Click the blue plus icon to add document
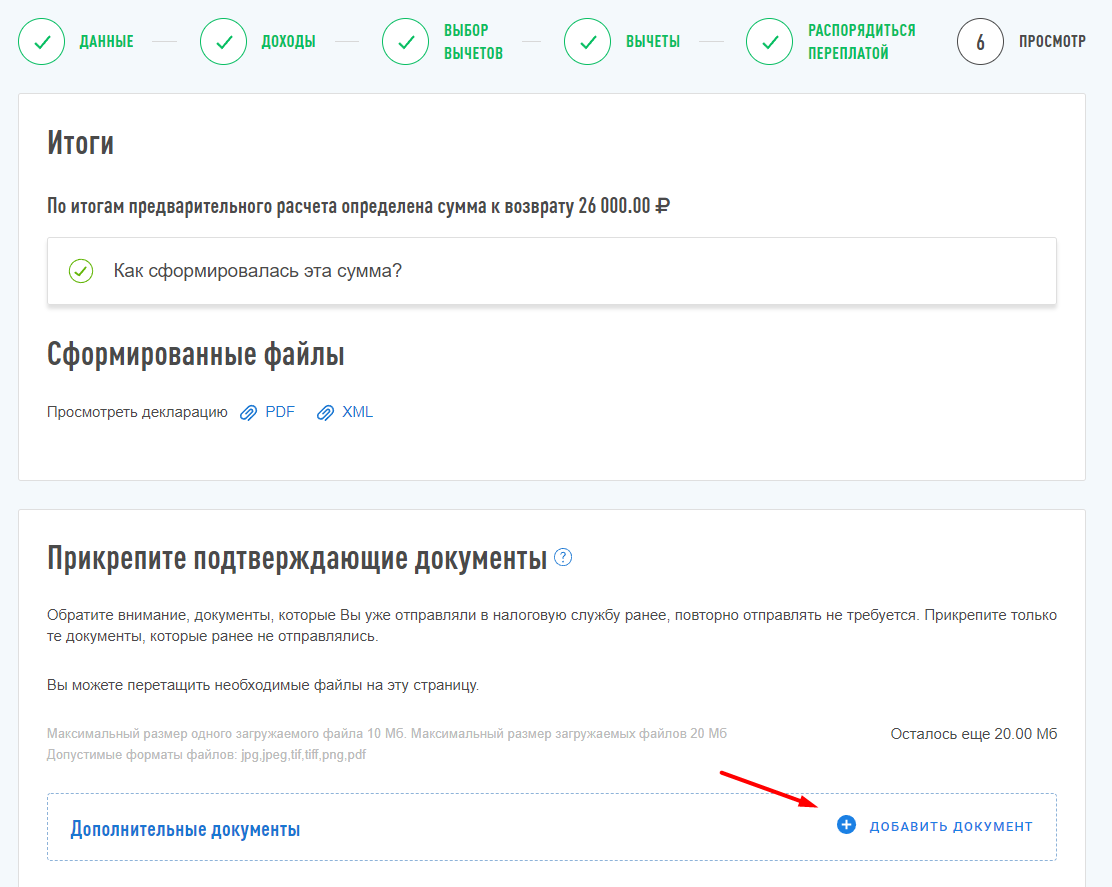The image size is (1112, 887). click(x=847, y=825)
